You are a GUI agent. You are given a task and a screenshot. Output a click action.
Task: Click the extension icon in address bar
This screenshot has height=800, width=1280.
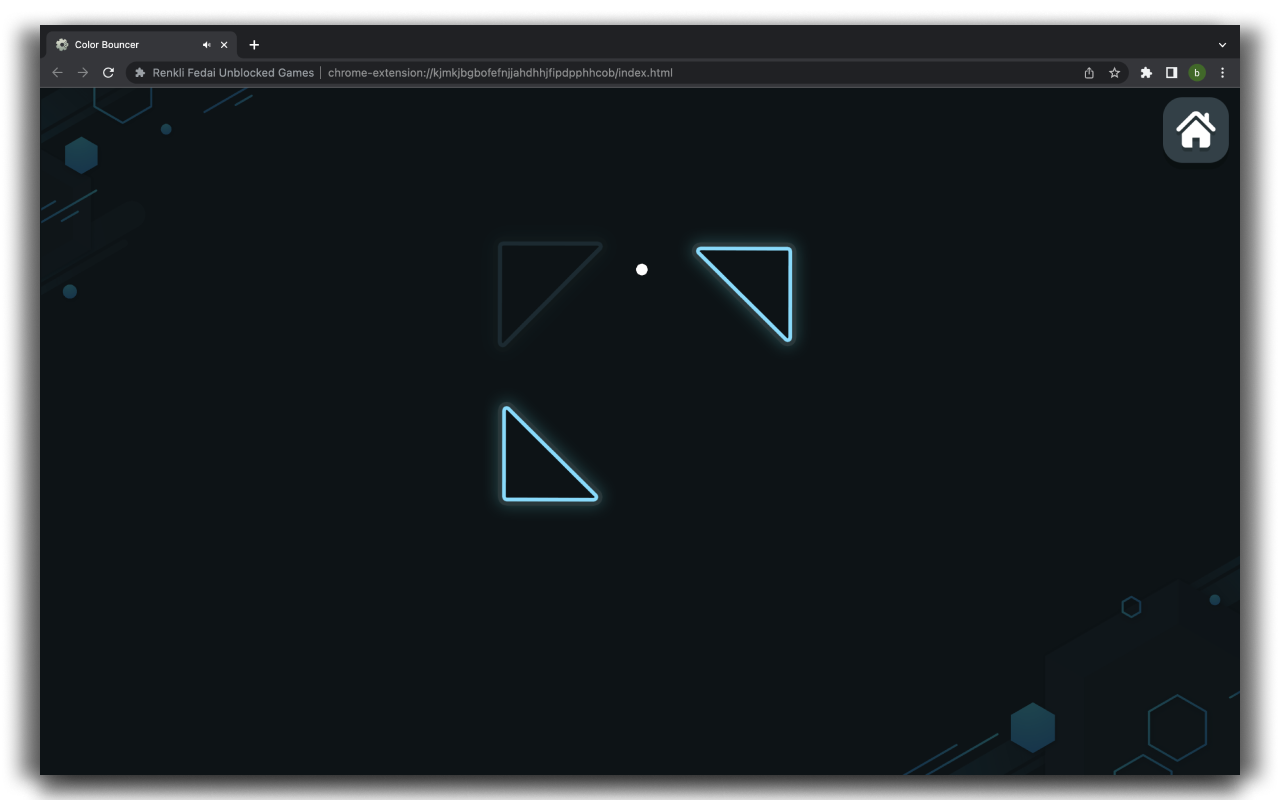[140, 73]
